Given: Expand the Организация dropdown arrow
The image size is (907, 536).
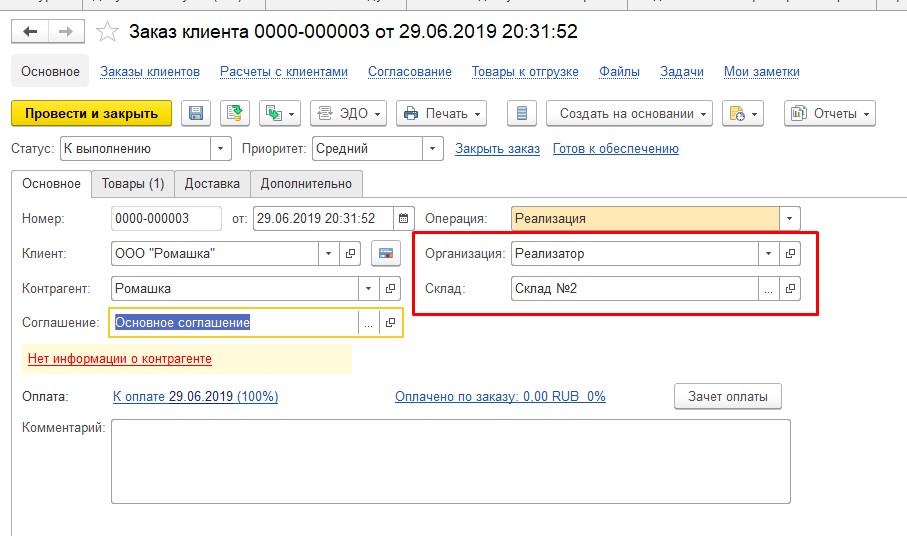Looking at the screenshot, I should (768, 253).
